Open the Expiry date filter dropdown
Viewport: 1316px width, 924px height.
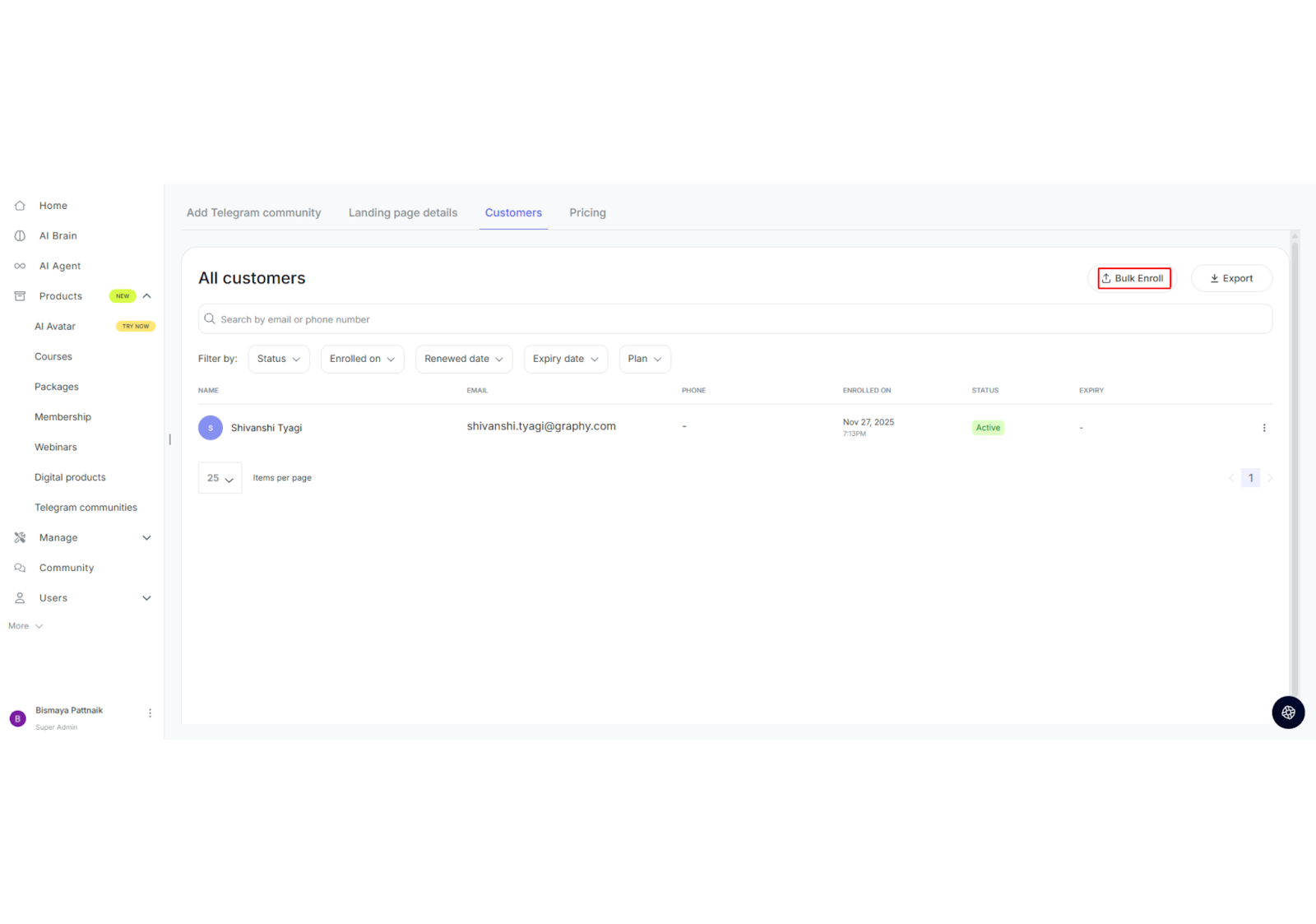point(565,359)
